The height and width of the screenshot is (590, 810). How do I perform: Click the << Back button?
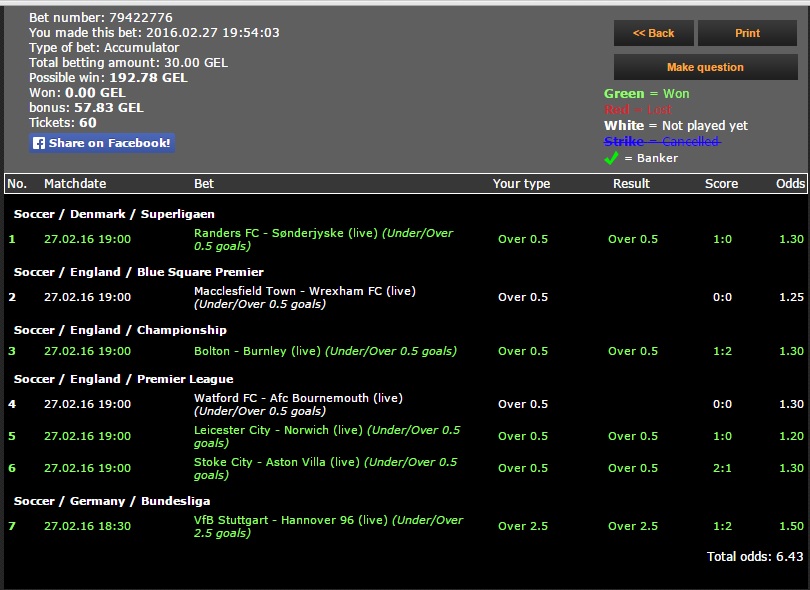point(653,33)
